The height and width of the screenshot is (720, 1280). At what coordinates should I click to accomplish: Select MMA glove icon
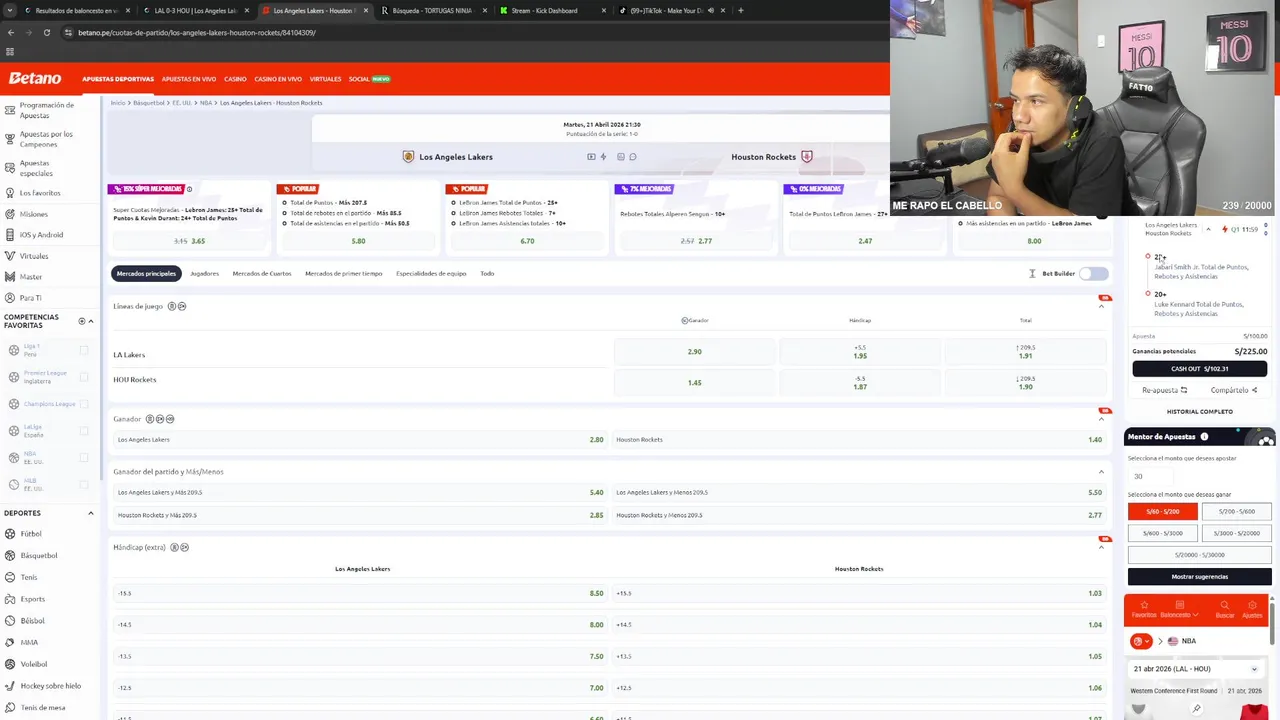[10, 642]
